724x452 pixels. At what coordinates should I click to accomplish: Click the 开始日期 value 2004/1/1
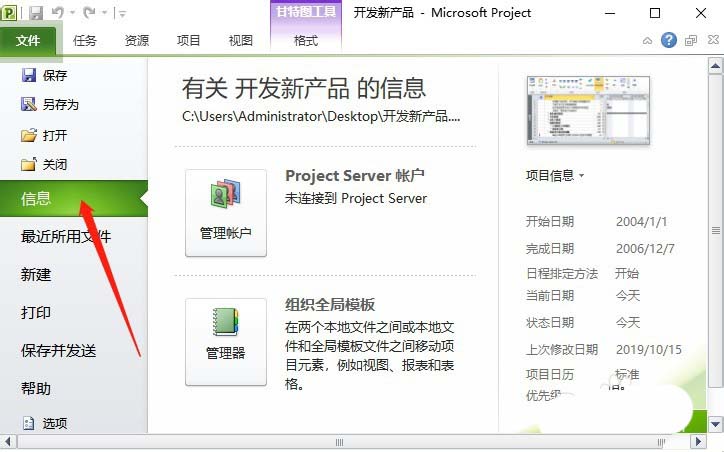[x=641, y=222]
